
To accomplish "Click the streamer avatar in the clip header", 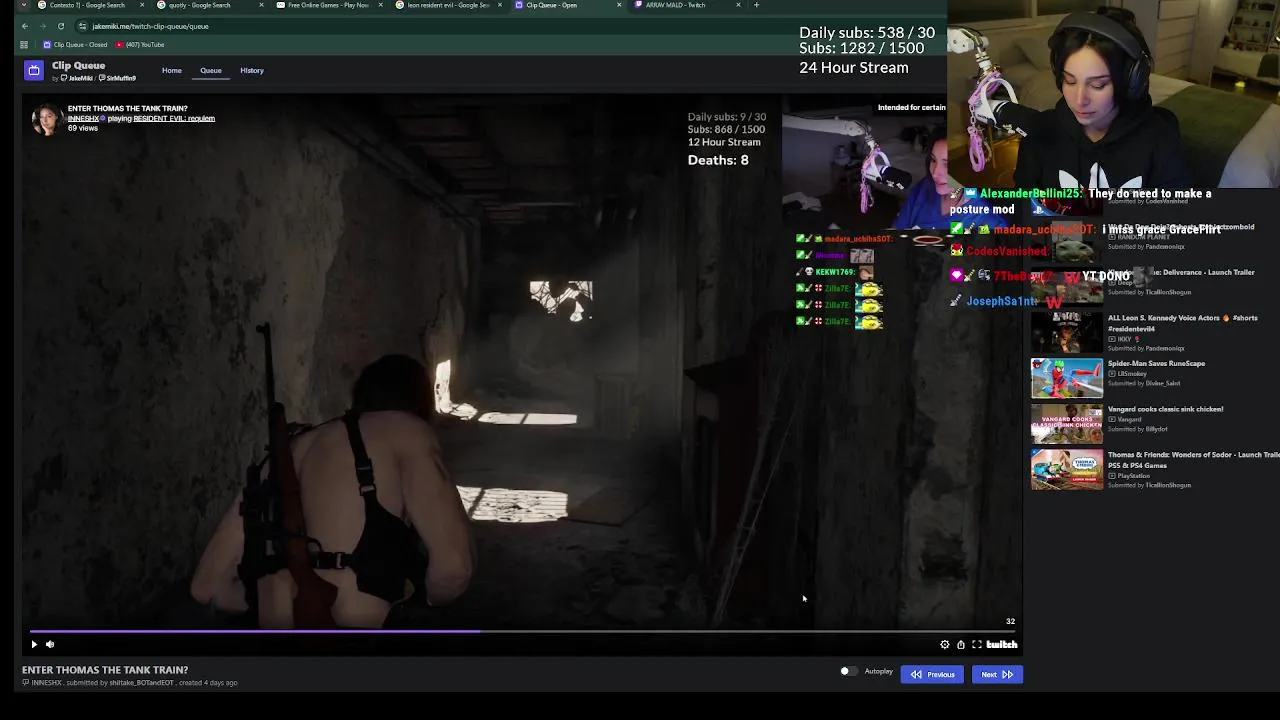I will click(x=46, y=119).
